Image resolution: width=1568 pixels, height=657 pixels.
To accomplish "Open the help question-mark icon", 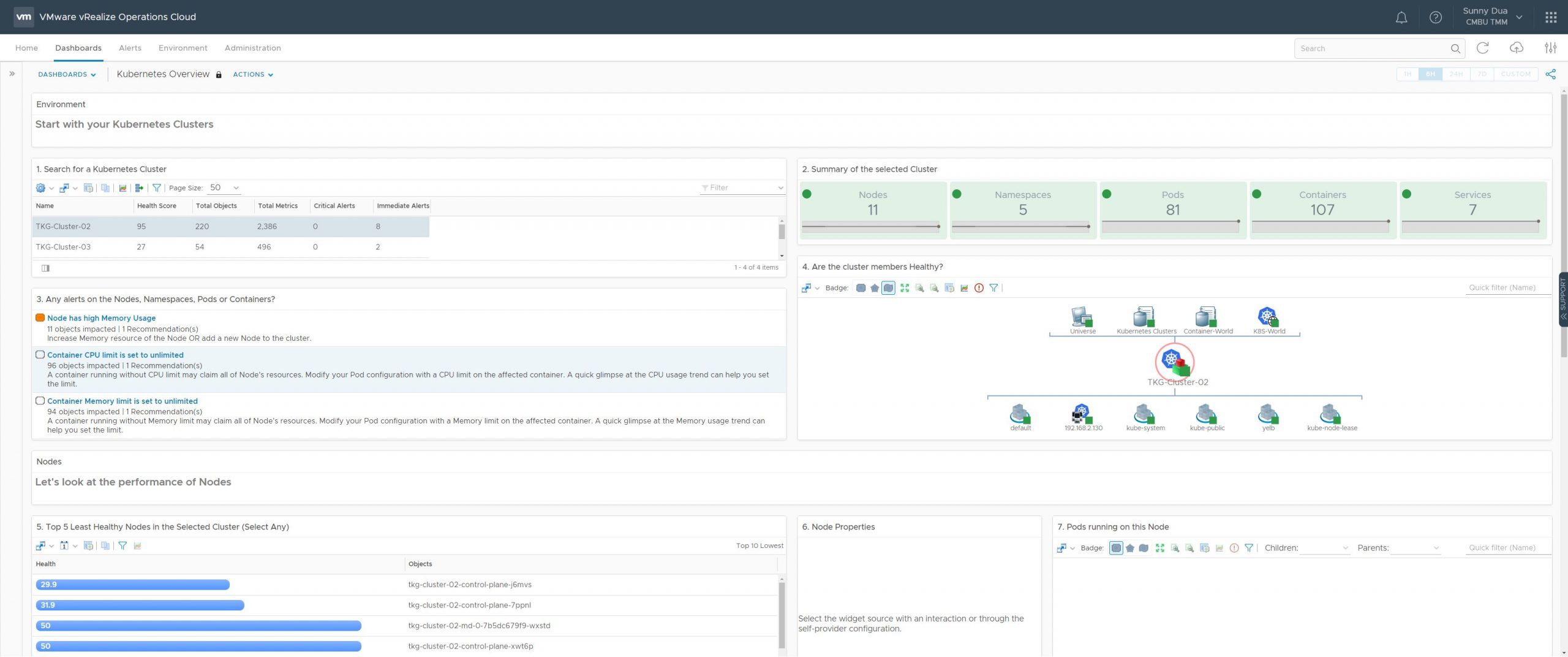I will point(1436,17).
